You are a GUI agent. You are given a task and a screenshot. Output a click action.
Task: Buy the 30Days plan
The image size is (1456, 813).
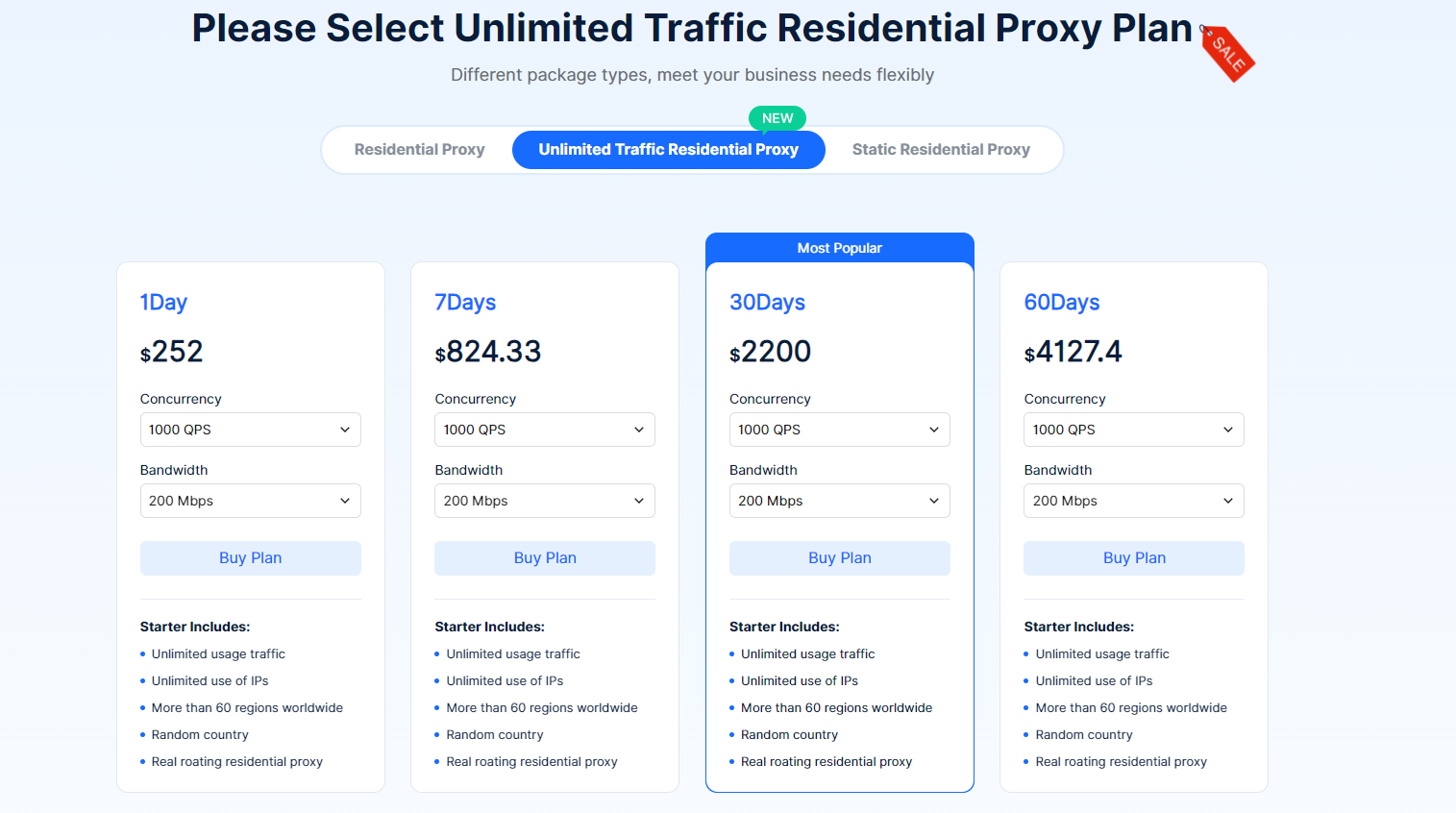coord(840,558)
